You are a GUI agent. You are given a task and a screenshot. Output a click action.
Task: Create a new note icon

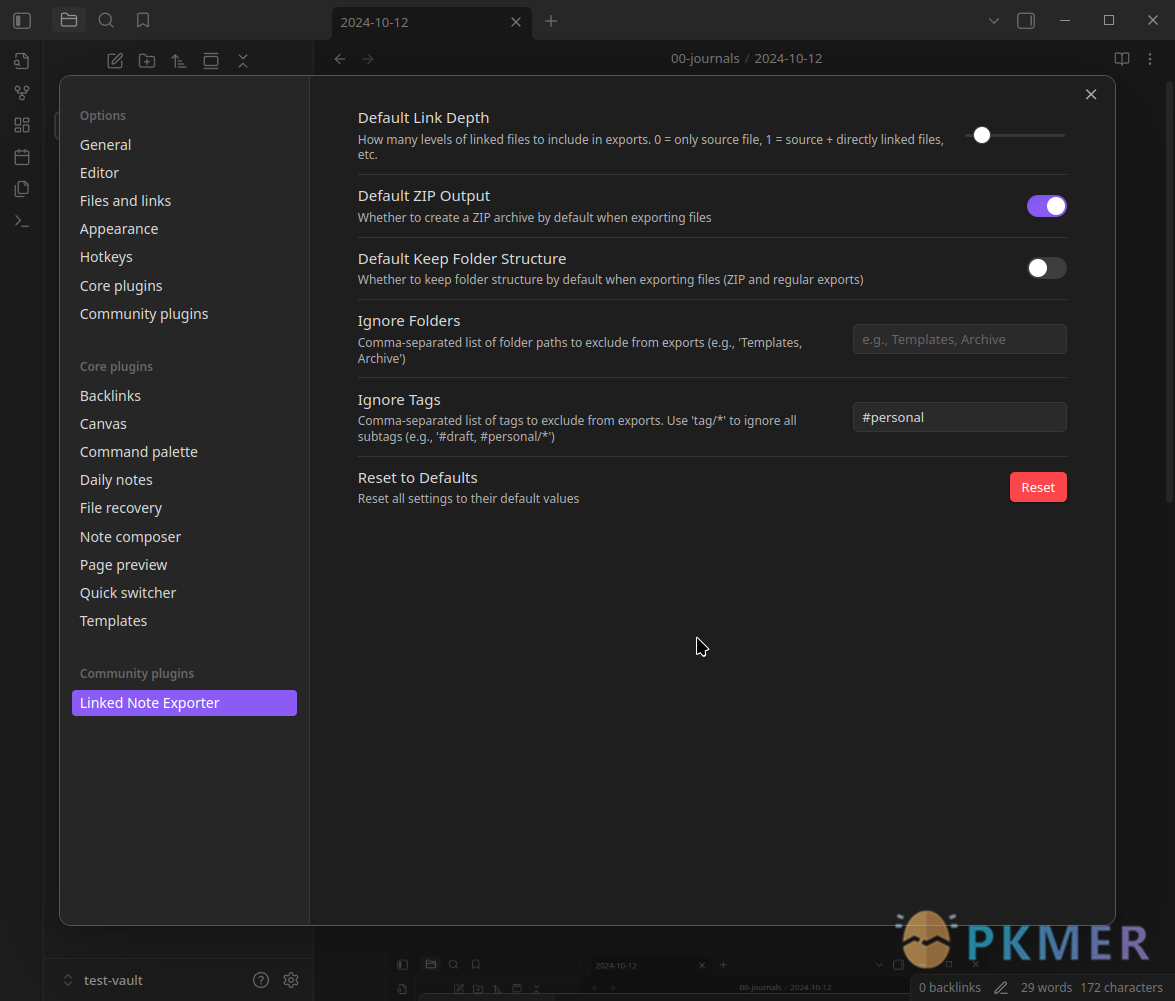(x=115, y=61)
